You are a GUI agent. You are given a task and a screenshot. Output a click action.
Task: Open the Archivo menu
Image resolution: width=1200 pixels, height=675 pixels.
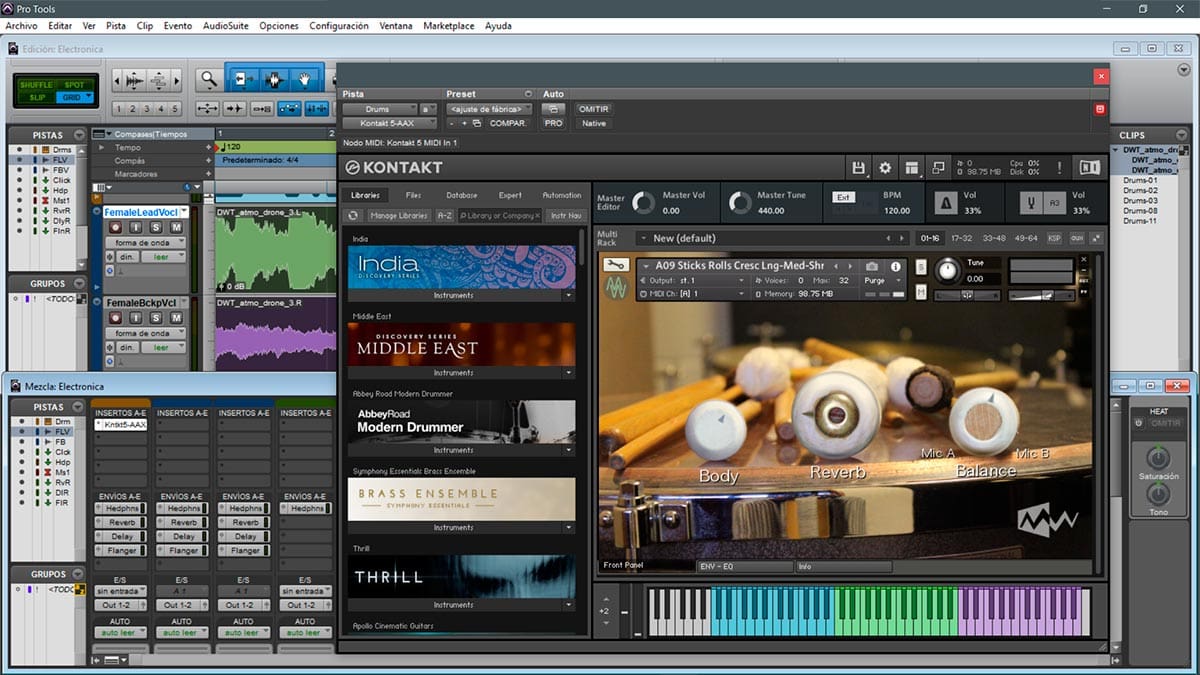coord(22,25)
